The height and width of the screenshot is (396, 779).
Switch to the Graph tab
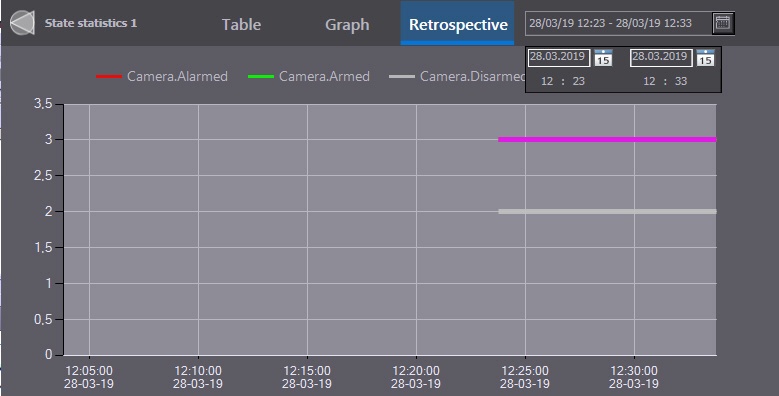(x=347, y=24)
